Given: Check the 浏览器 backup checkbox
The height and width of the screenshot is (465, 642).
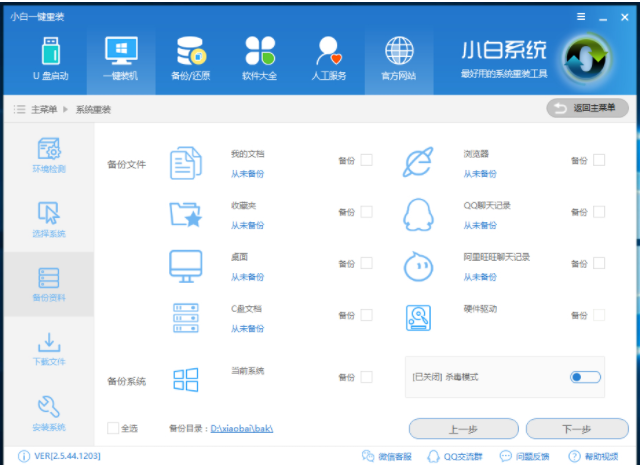Looking at the screenshot, I should click(x=599, y=160).
